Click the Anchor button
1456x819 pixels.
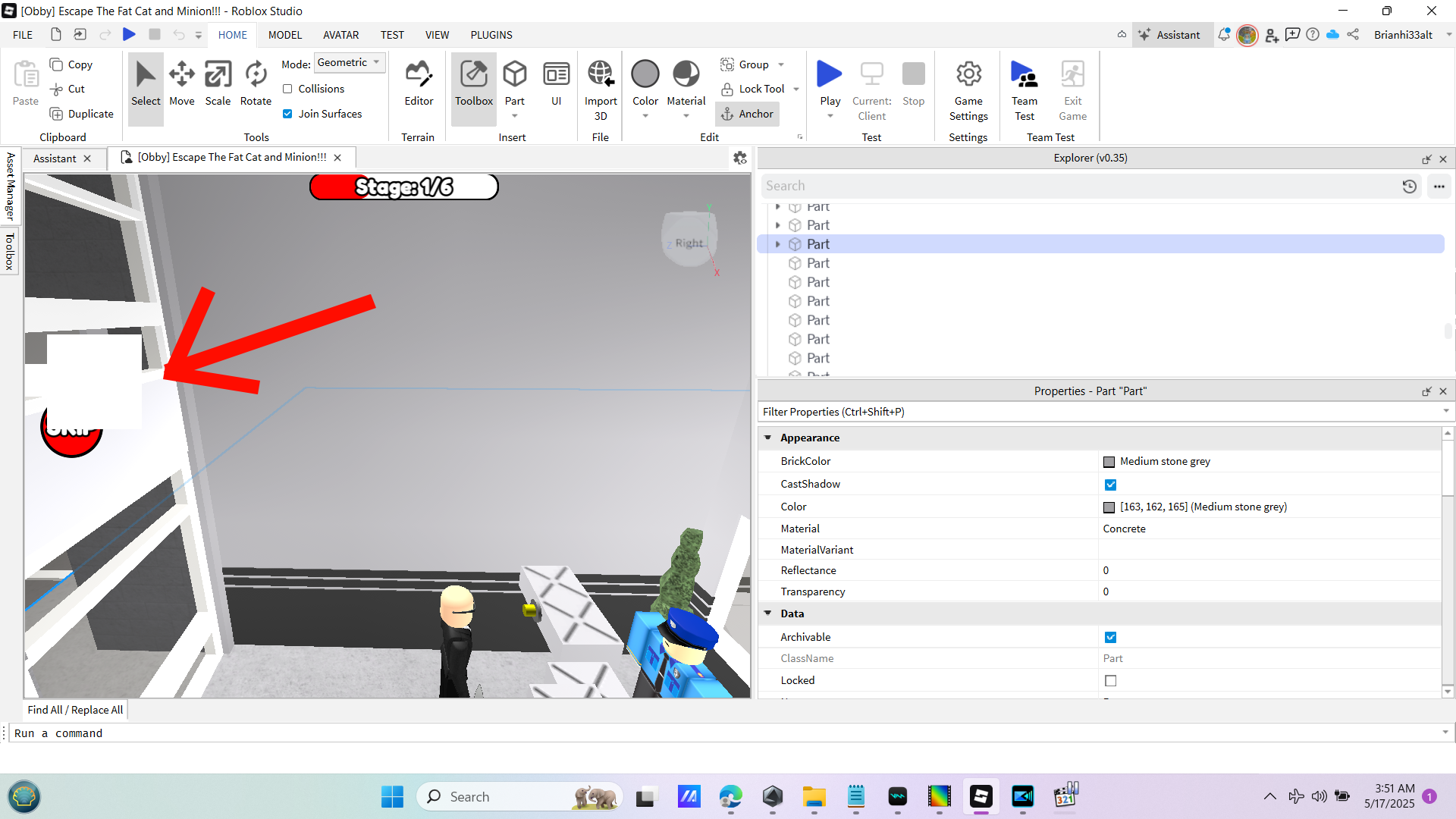click(x=747, y=114)
